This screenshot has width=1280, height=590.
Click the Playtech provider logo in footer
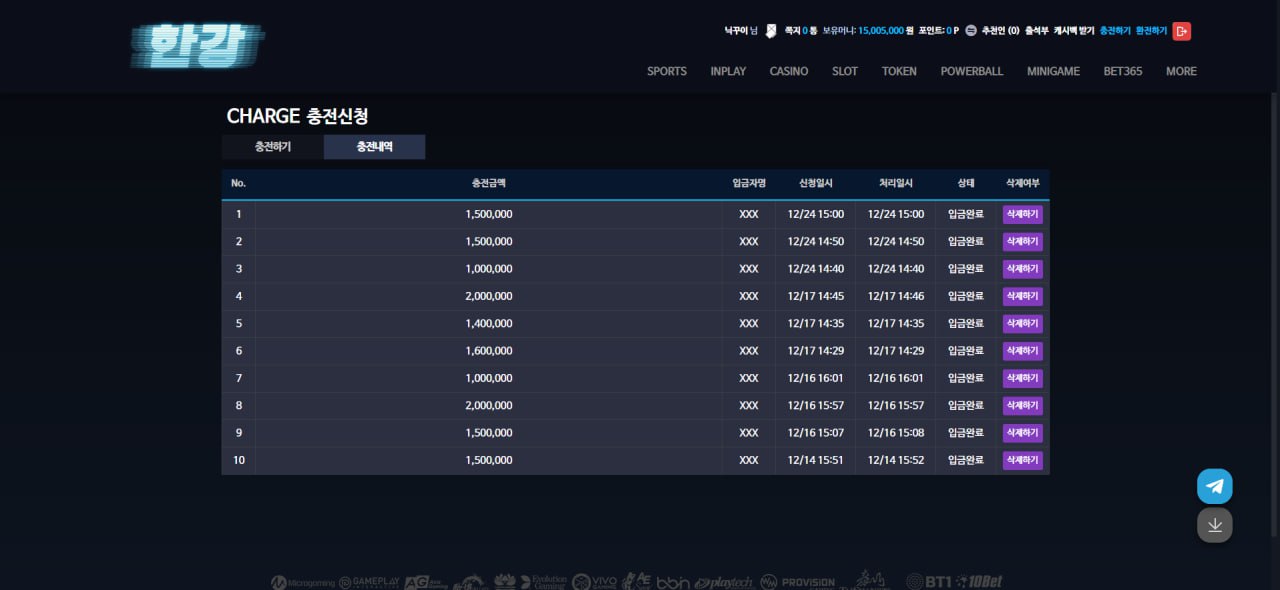(x=723, y=582)
